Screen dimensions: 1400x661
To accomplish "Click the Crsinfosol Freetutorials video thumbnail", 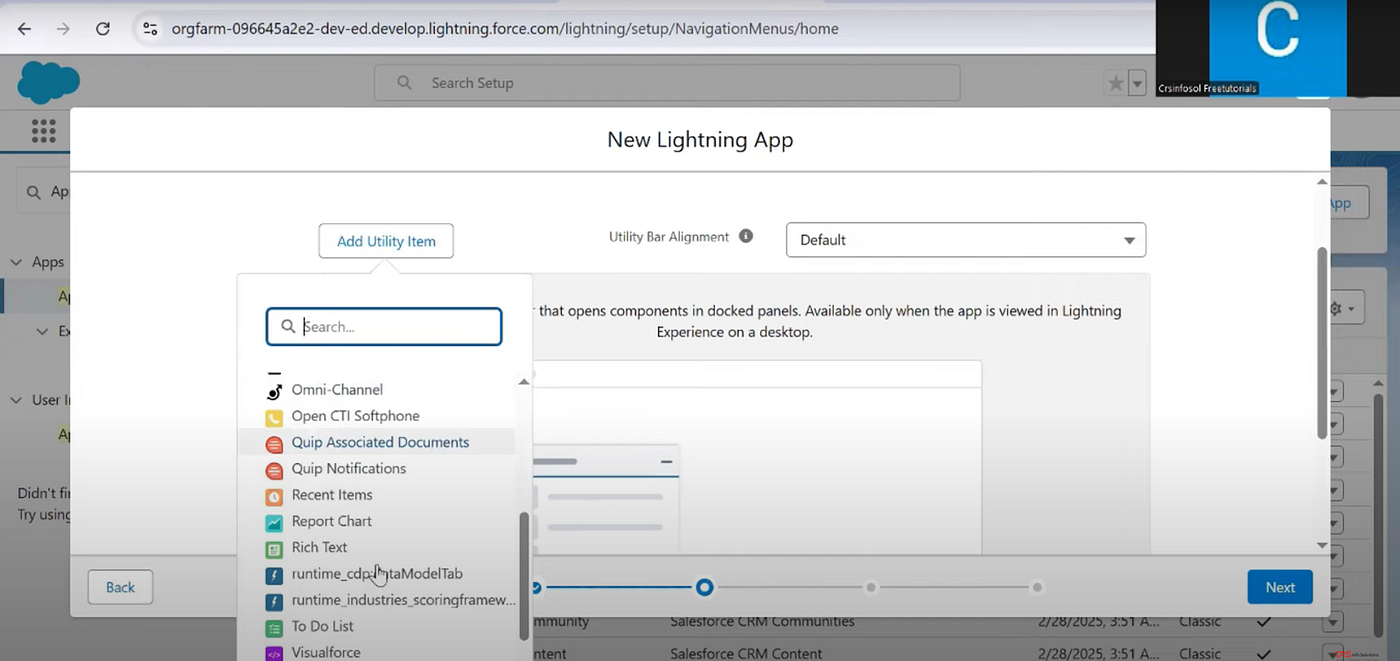I will pyautogui.click(x=1277, y=48).
